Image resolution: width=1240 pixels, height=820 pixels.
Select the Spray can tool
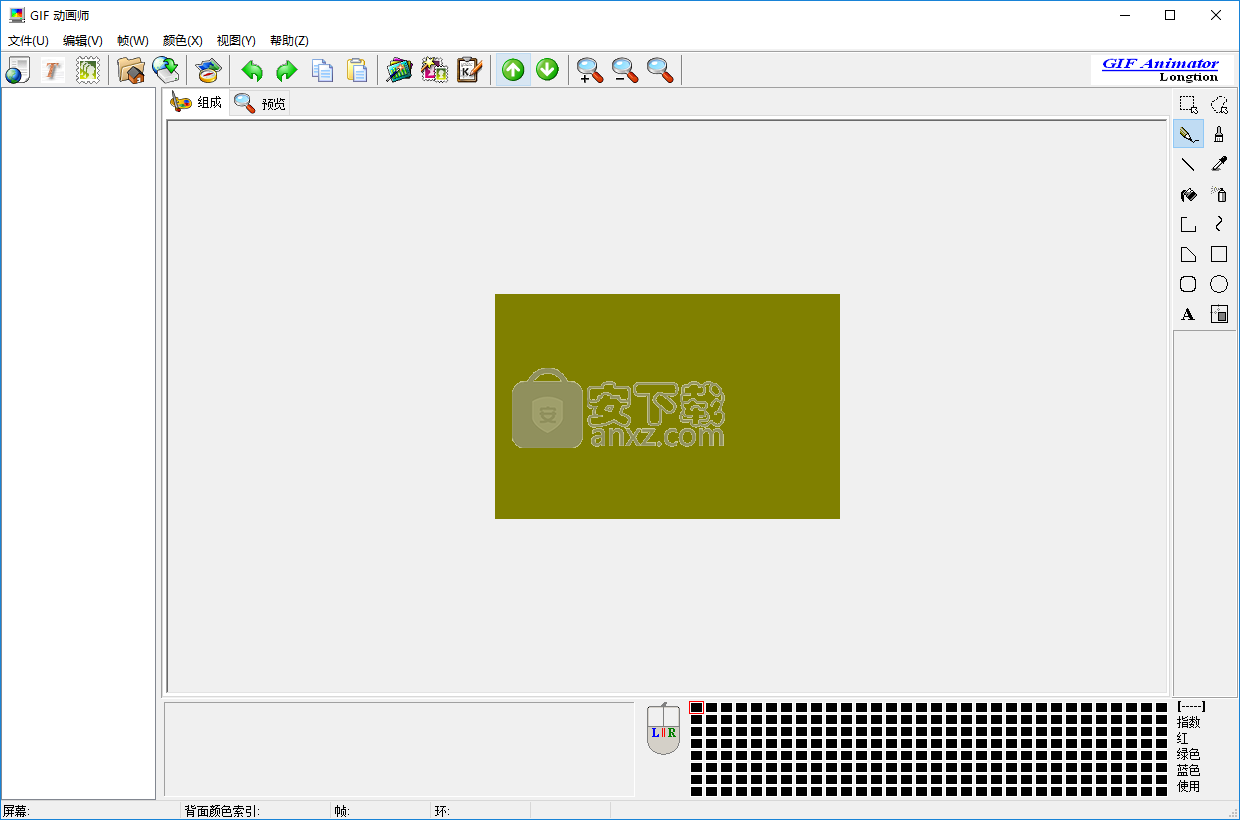(1219, 194)
